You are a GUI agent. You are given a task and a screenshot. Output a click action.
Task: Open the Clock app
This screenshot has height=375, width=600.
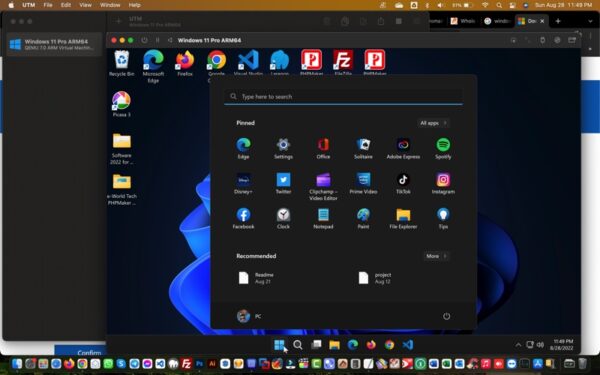(283, 218)
